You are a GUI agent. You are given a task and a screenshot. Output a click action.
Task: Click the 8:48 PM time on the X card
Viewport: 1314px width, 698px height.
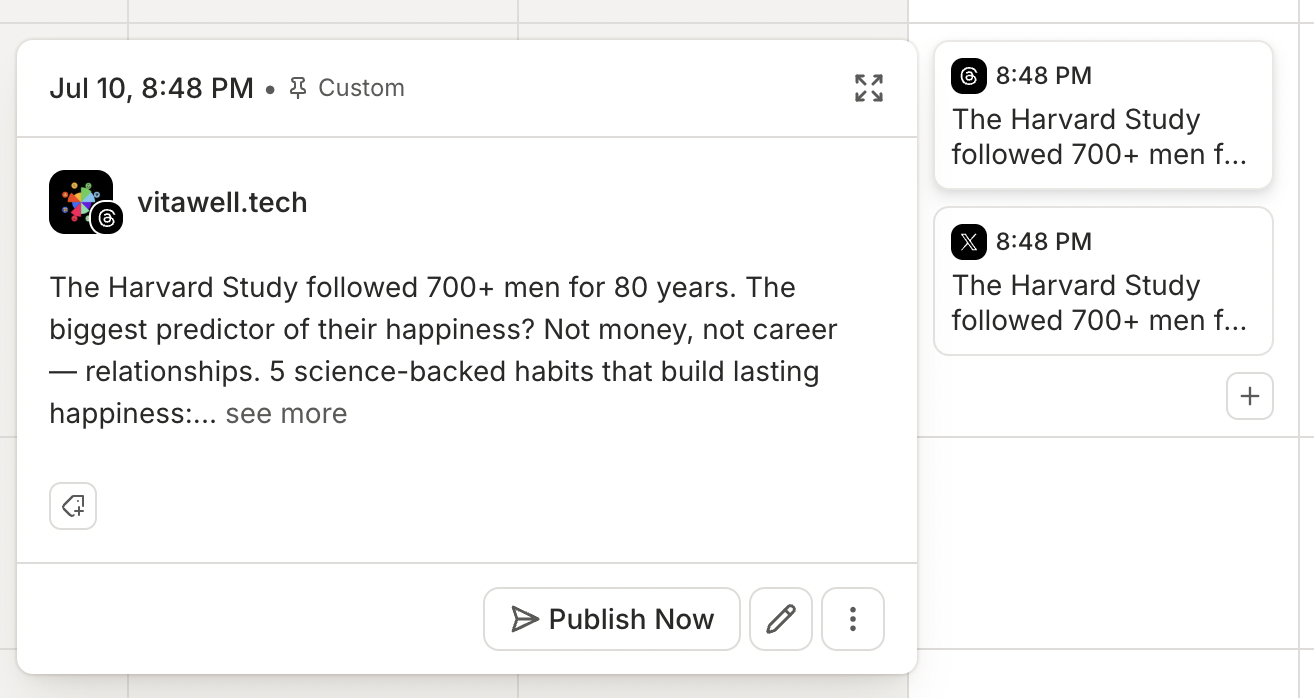[1044, 242]
